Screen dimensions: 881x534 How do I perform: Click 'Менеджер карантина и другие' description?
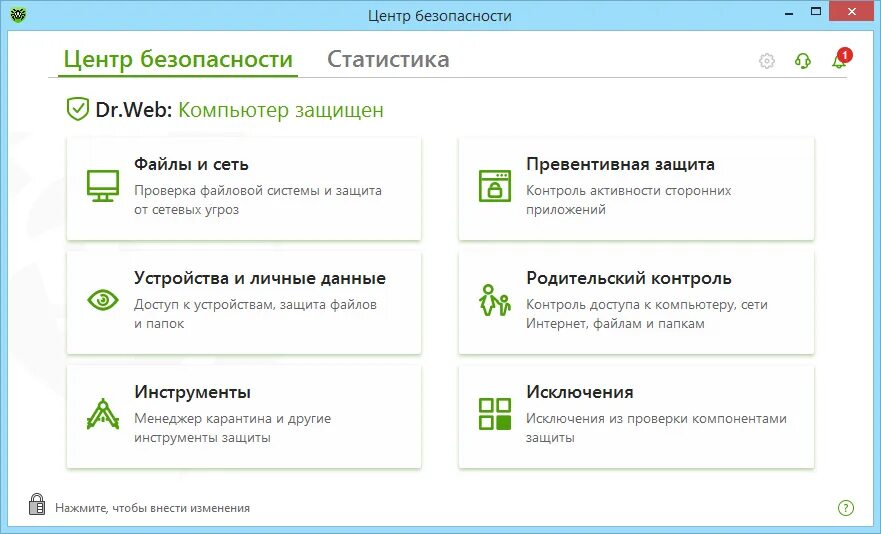(x=233, y=419)
